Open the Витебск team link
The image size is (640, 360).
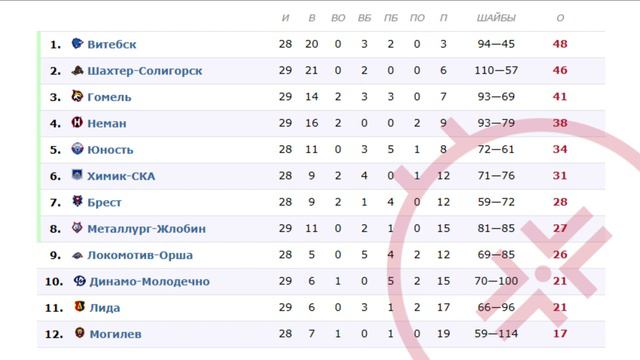pyautogui.click(x=112, y=44)
